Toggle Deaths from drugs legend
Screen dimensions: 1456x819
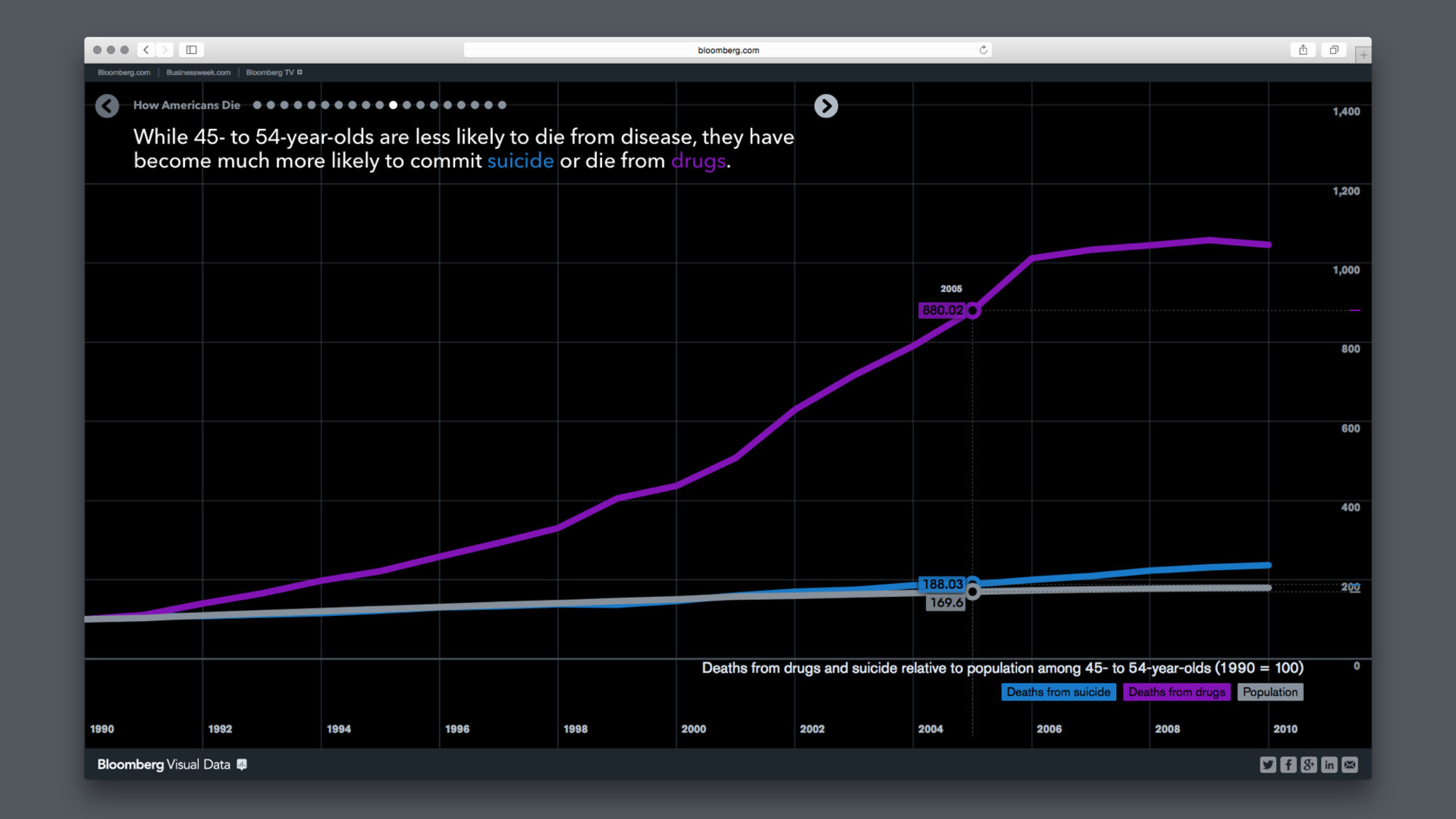(x=1176, y=692)
